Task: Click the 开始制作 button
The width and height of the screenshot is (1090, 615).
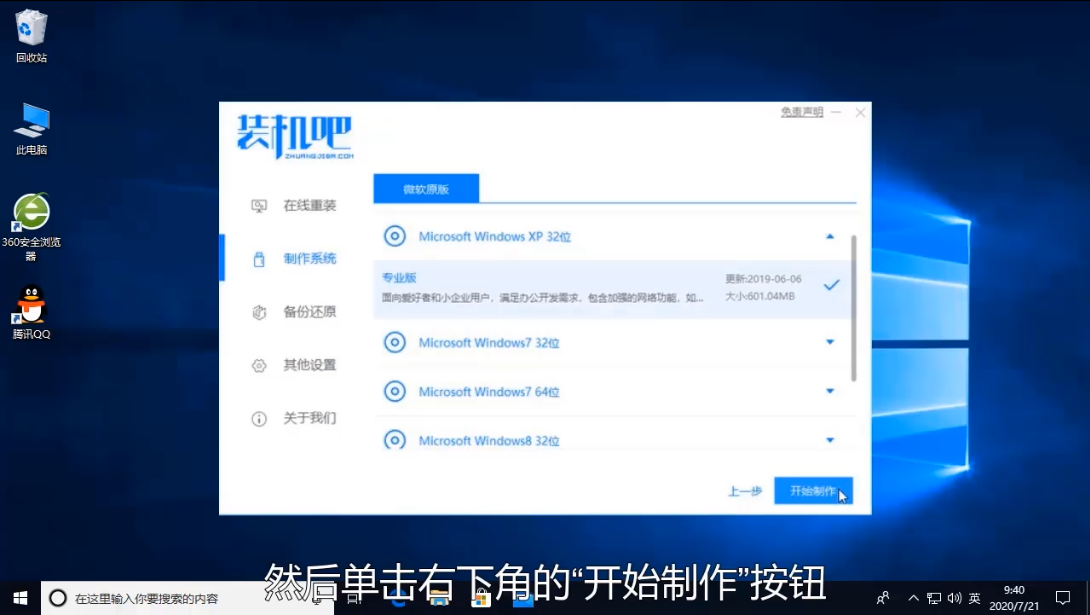Action: 813,491
